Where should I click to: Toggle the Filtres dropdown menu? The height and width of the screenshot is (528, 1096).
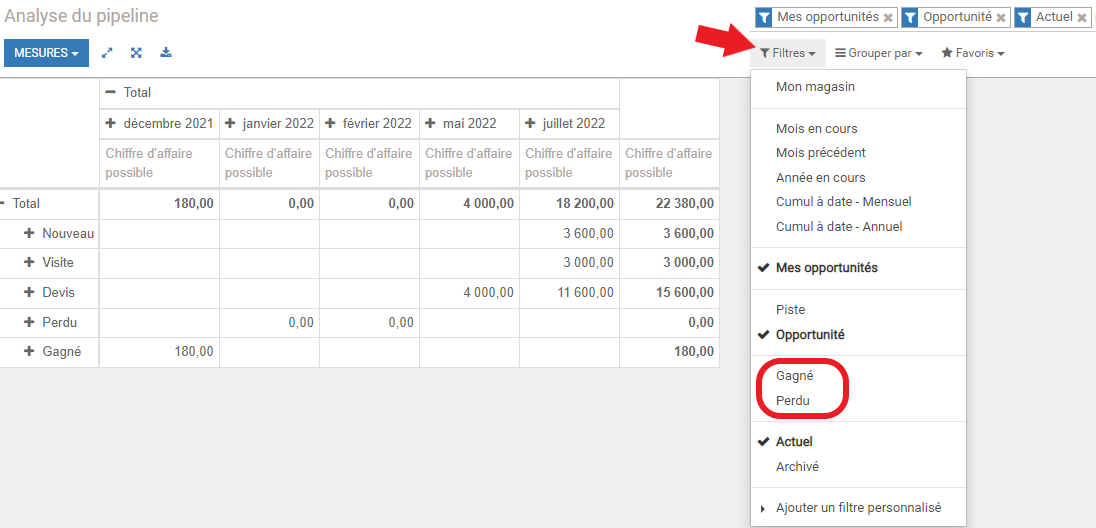point(788,53)
